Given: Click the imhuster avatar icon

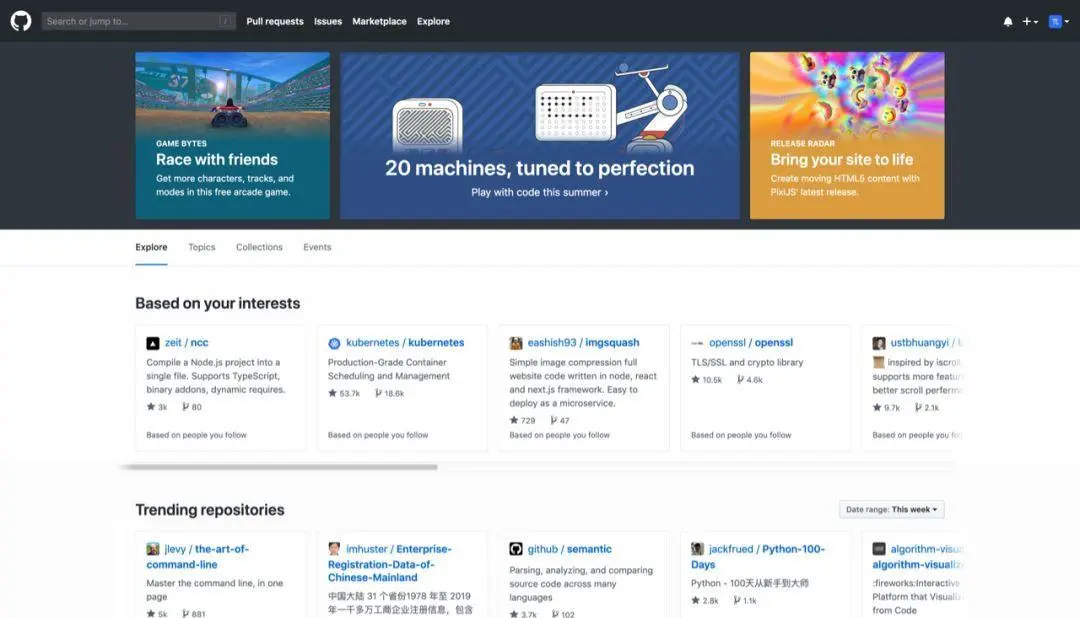Looking at the screenshot, I should tap(334, 549).
